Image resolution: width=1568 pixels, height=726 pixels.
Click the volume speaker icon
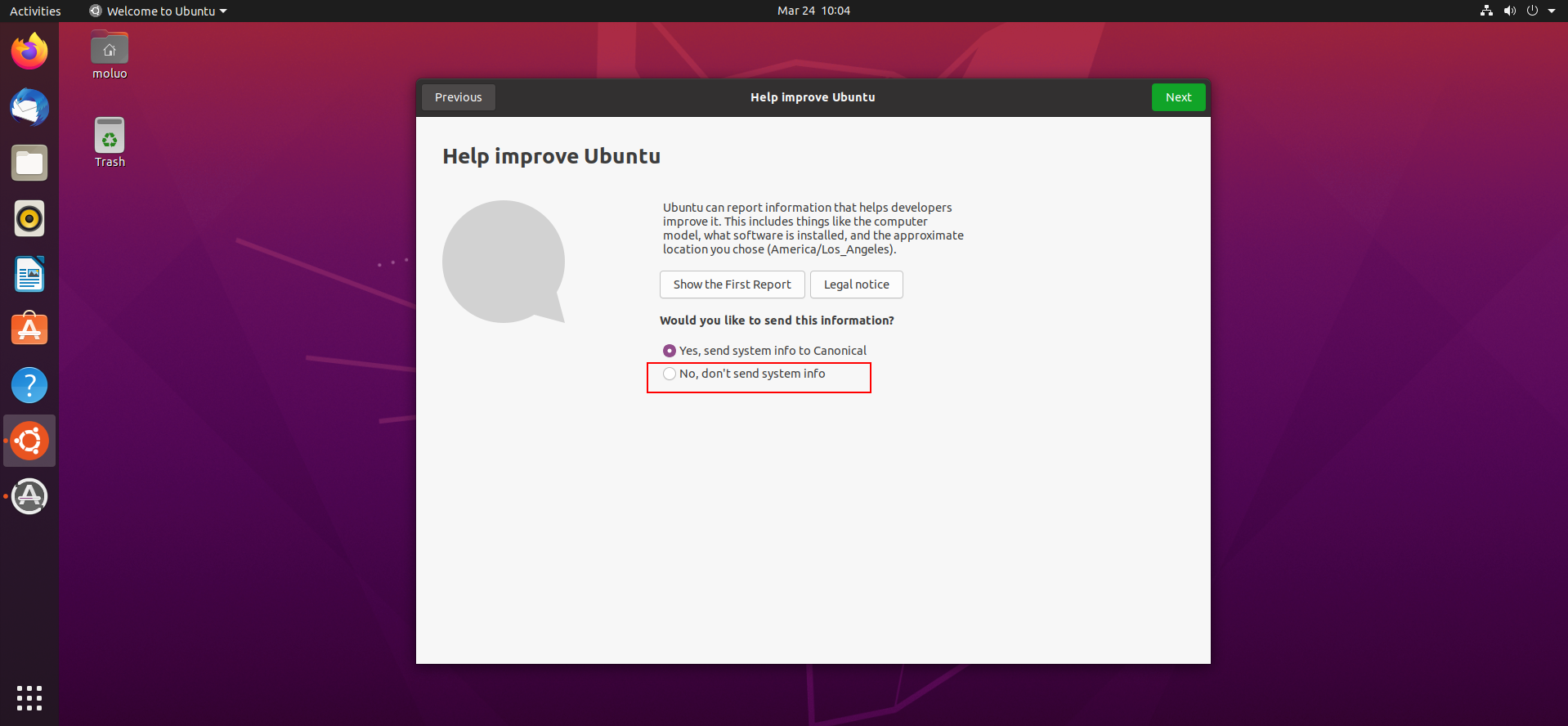(x=1509, y=11)
